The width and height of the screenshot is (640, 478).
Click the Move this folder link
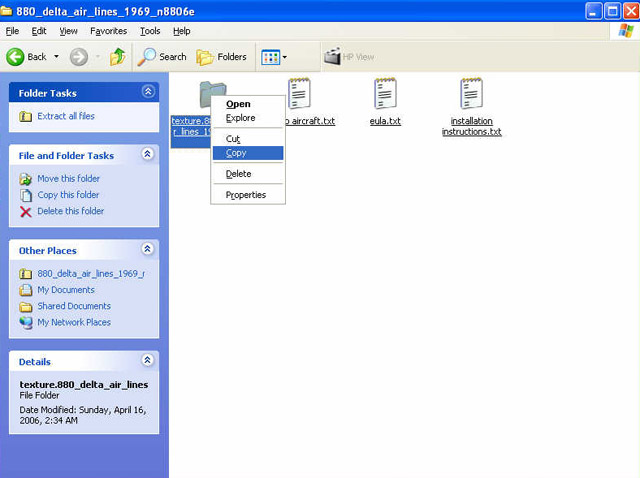coord(69,179)
